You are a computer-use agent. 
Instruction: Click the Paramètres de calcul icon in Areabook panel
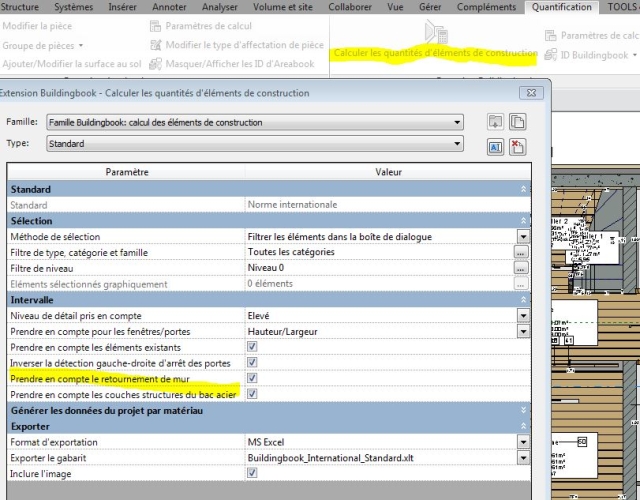[x=156, y=26]
